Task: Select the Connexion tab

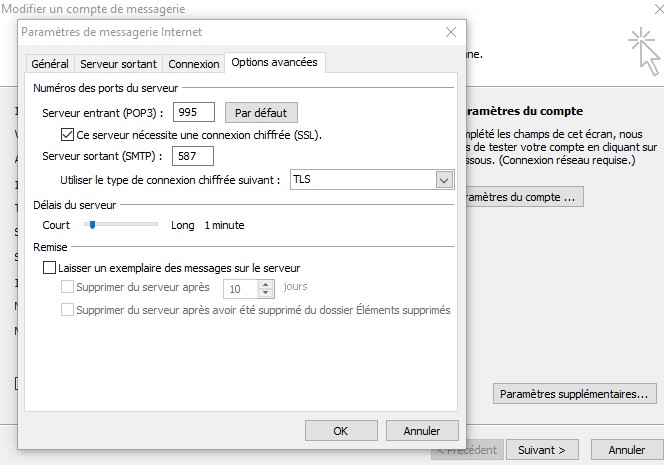Action: click(193, 63)
